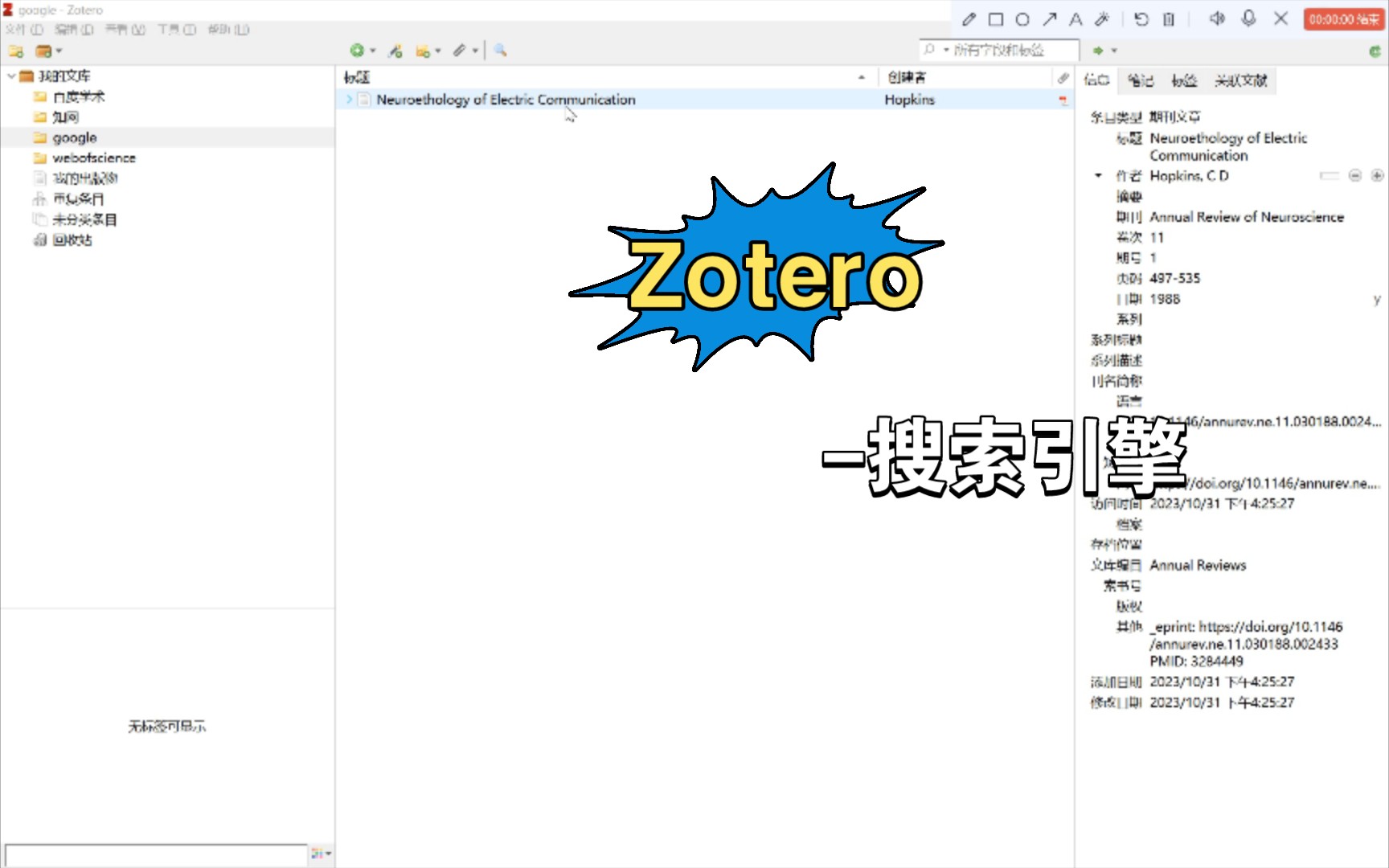Click the all-fields search box
This screenshot has height=868, width=1389.
999,51
